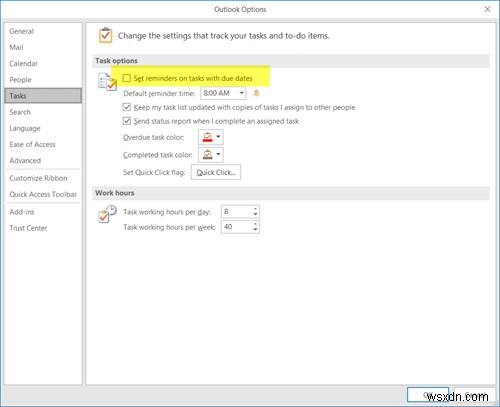500x407 pixels.
Task: Increase Task working hours per day
Action: pos(255,209)
